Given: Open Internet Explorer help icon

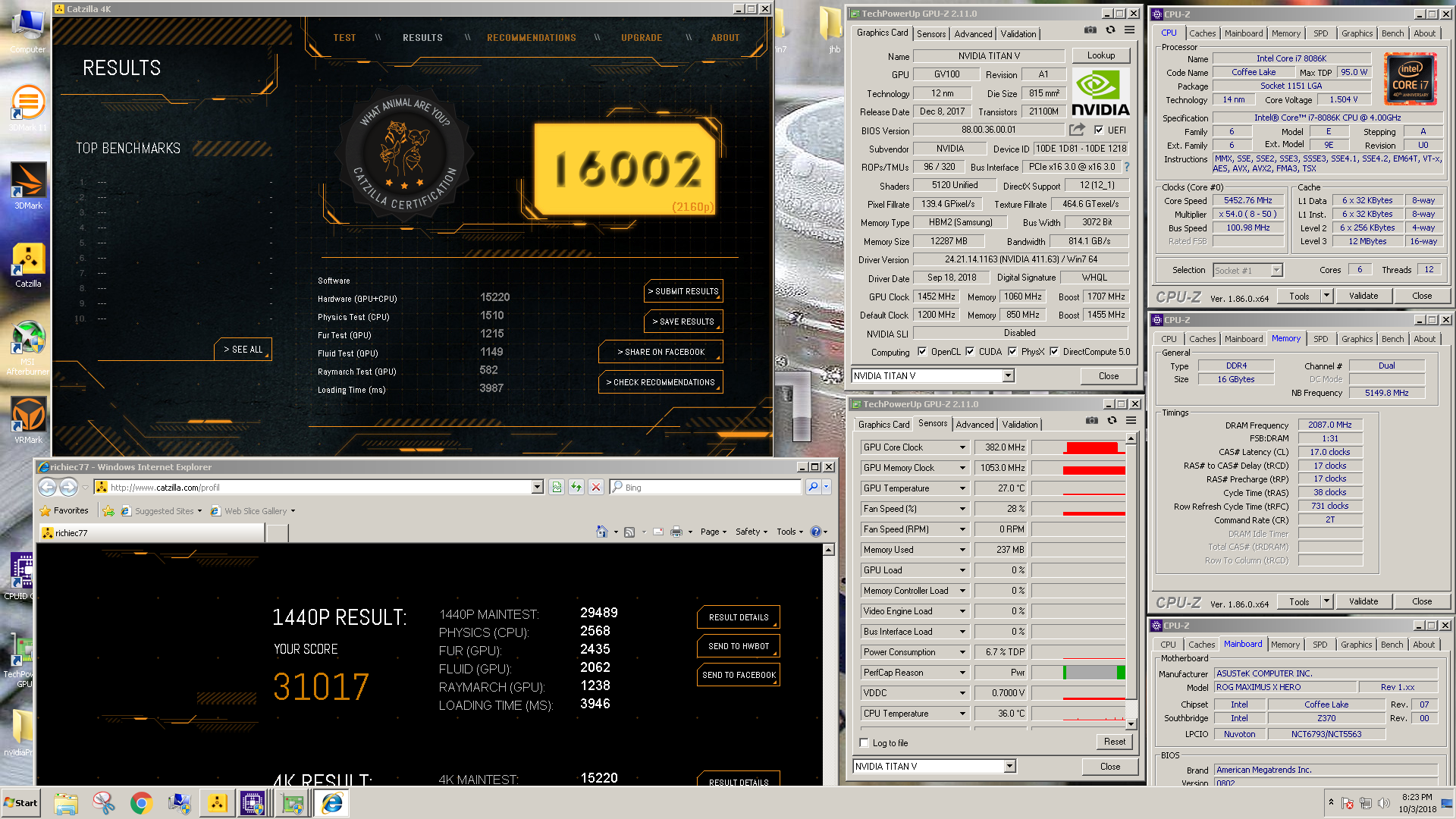Looking at the screenshot, I should coord(815,532).
